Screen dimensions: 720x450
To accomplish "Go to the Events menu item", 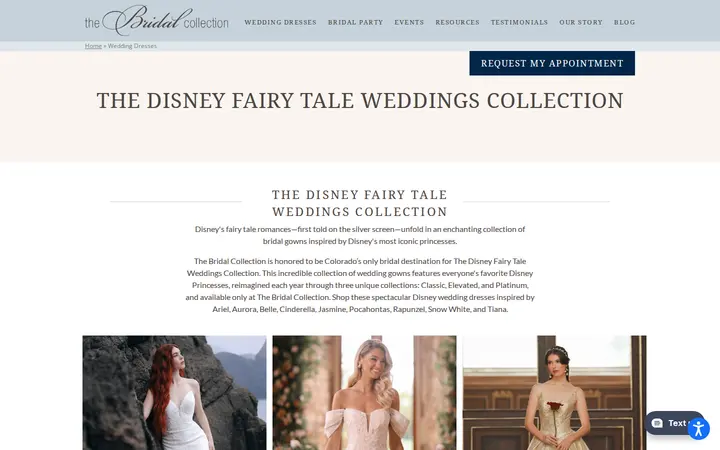I will click(409, 22).
